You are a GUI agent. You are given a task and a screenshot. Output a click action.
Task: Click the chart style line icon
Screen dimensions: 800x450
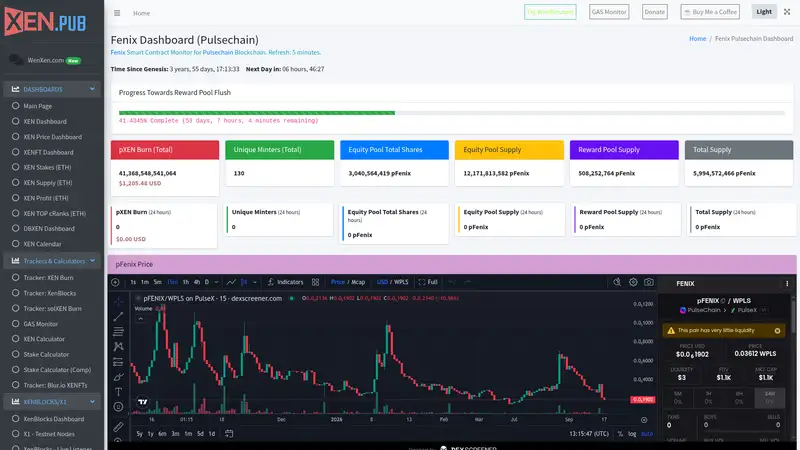[x=231, y=282]
